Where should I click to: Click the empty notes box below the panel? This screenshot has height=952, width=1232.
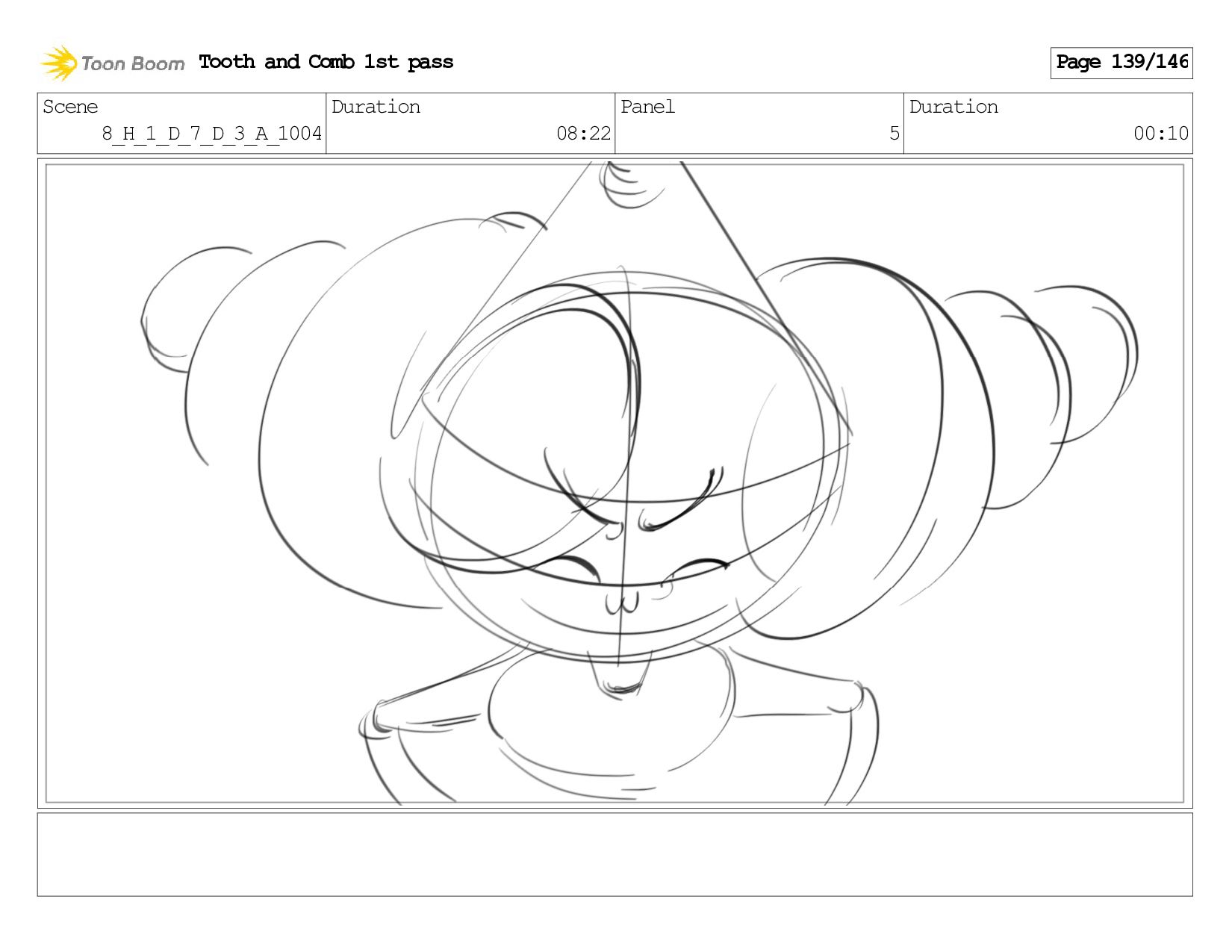pos(615,854)
